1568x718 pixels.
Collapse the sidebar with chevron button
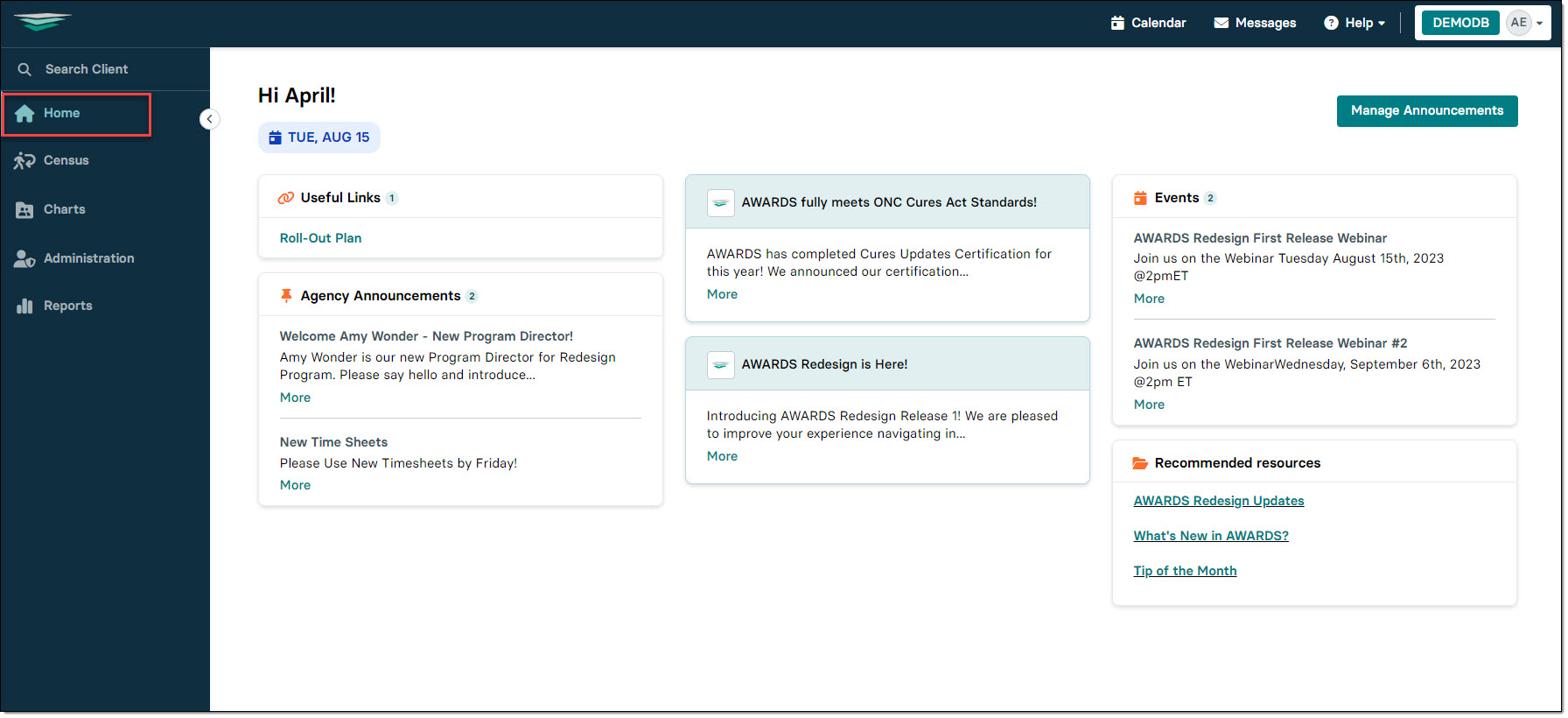(209, 119)
